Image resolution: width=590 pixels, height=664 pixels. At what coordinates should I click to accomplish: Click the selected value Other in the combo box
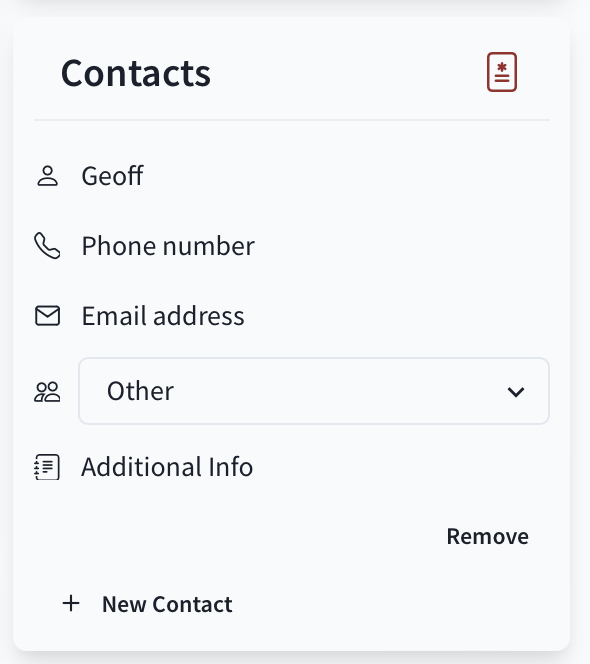[x=140, y=391]
